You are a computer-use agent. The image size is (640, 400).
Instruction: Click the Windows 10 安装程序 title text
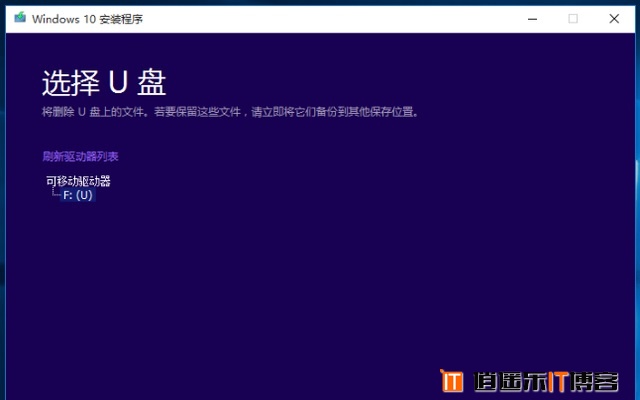88,19
